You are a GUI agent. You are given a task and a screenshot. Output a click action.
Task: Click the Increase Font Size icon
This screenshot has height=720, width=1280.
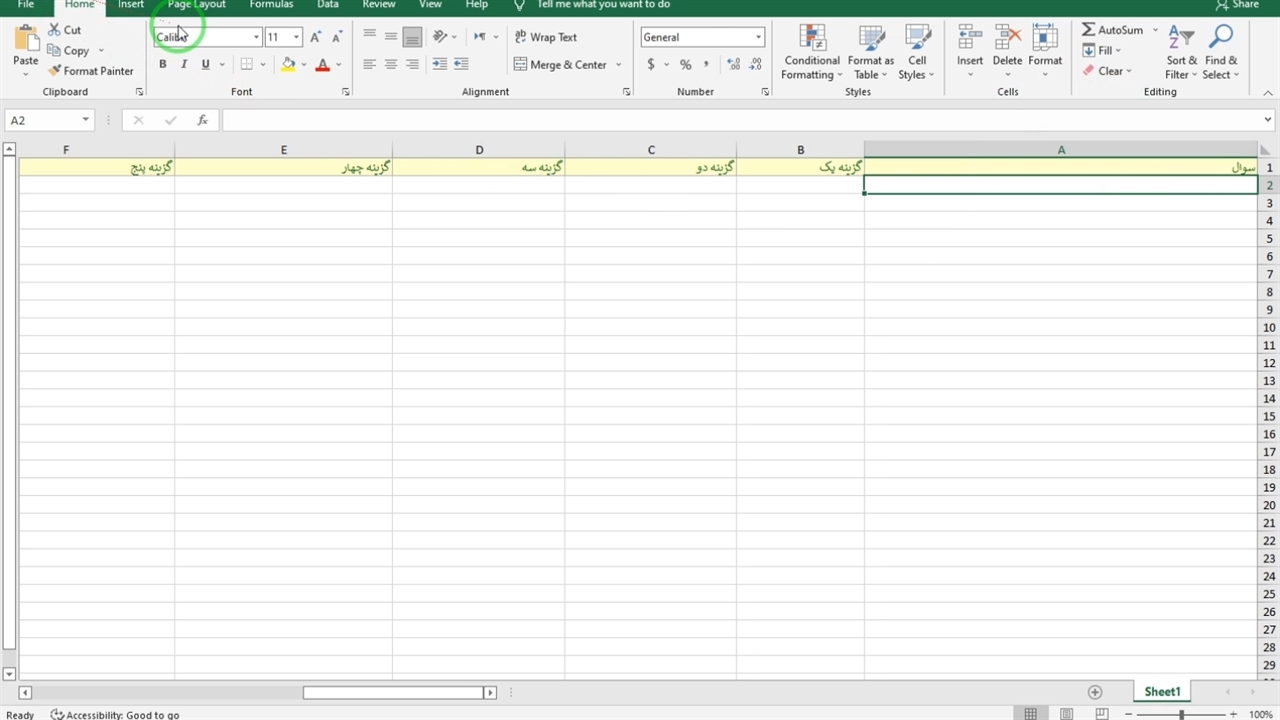click(x=316, y=37)
